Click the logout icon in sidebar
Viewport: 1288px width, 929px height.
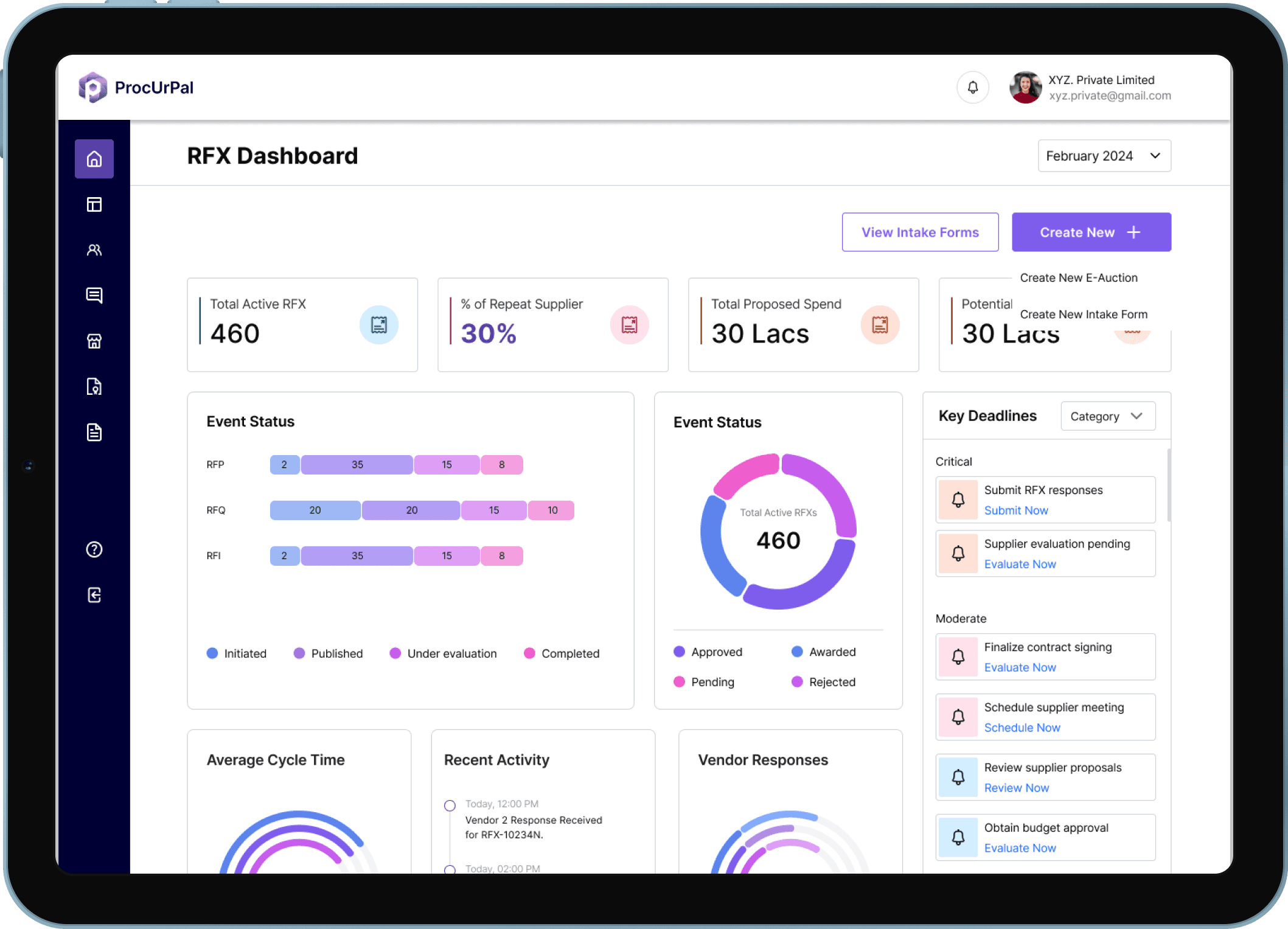click(x=94, y=595)
